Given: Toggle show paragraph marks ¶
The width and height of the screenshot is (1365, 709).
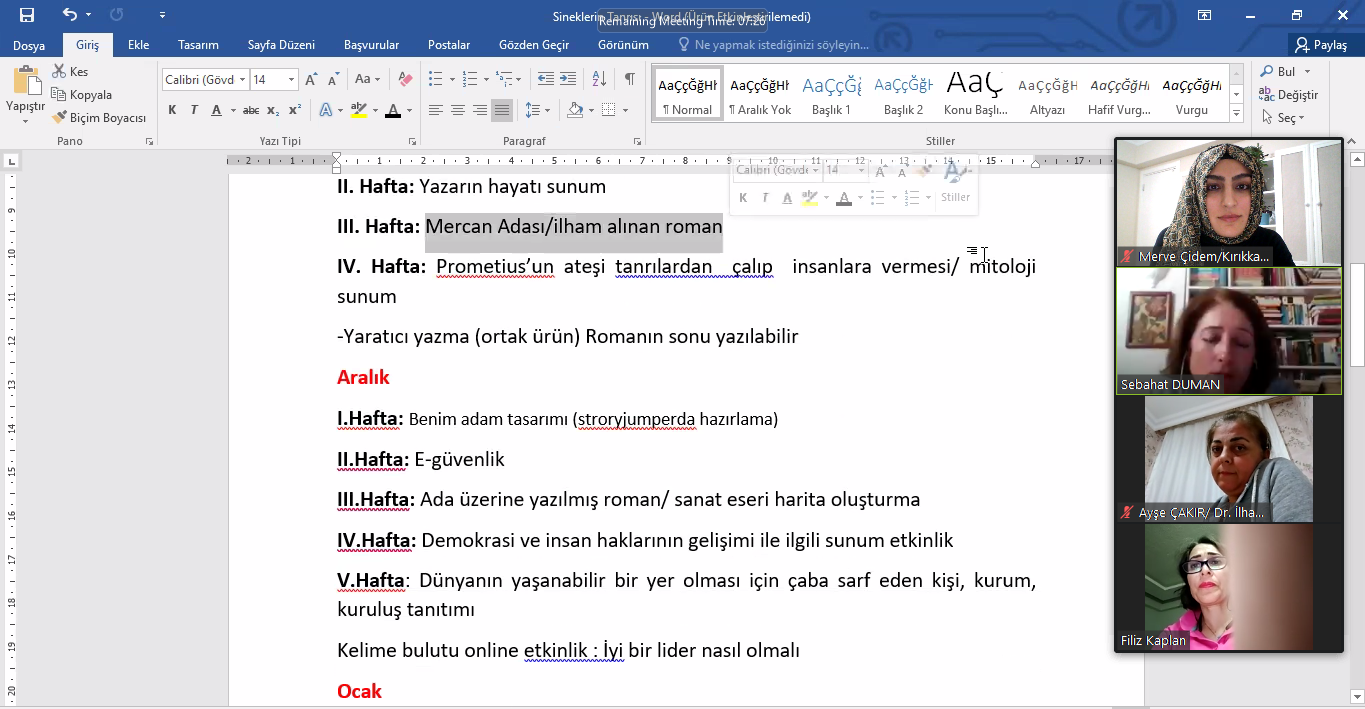Looking at the screenshot, I should 629,79.
